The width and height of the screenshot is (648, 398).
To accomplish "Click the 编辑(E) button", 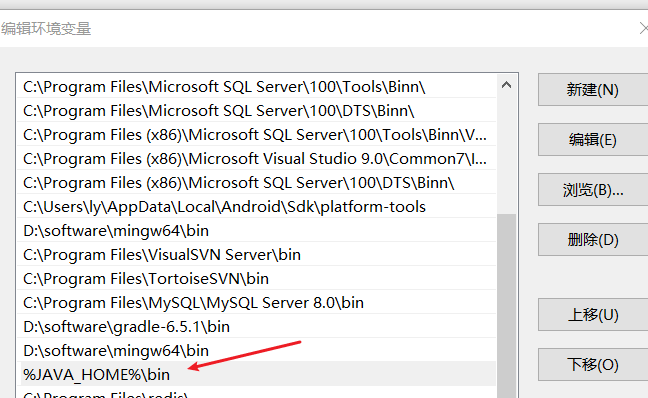I will click(593, 140).
